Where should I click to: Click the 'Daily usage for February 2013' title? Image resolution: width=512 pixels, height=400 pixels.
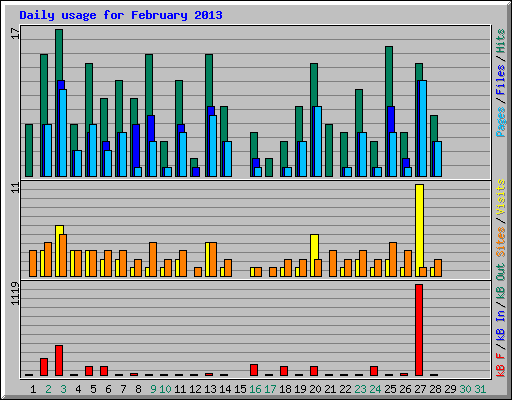point(121,15)
